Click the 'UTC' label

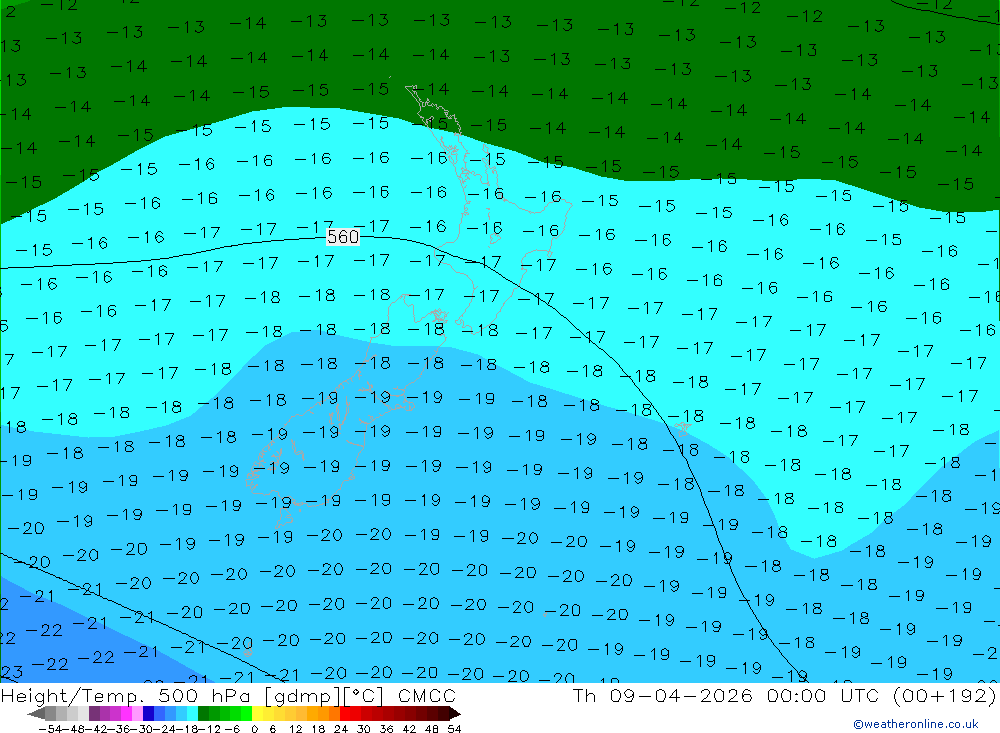point(859,695)
